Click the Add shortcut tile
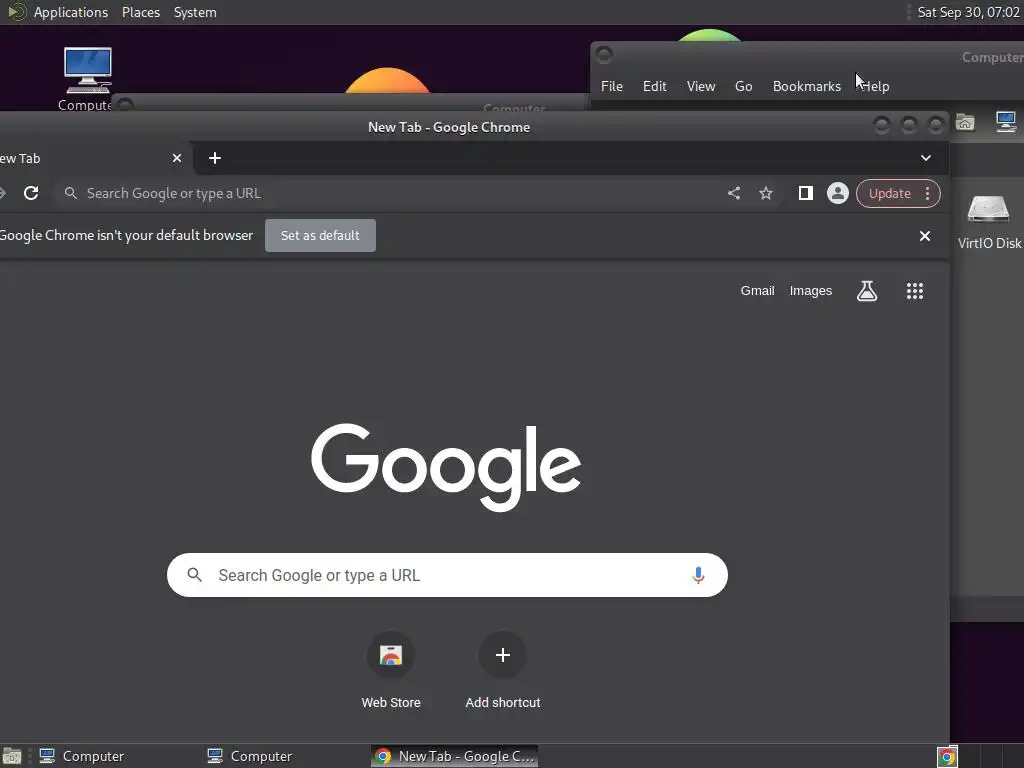The height and width of the screenshot is (768, 1024). click(503, 671)
